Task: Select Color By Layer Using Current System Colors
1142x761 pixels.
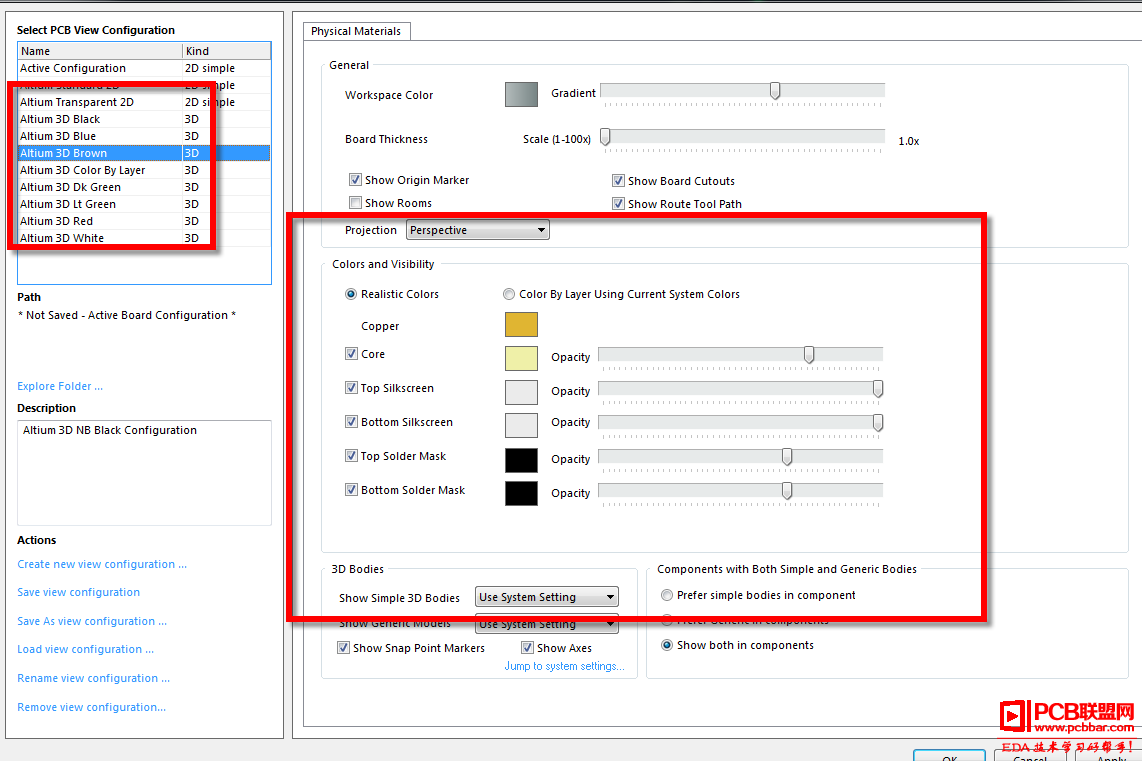Action: tap(509, 294)
